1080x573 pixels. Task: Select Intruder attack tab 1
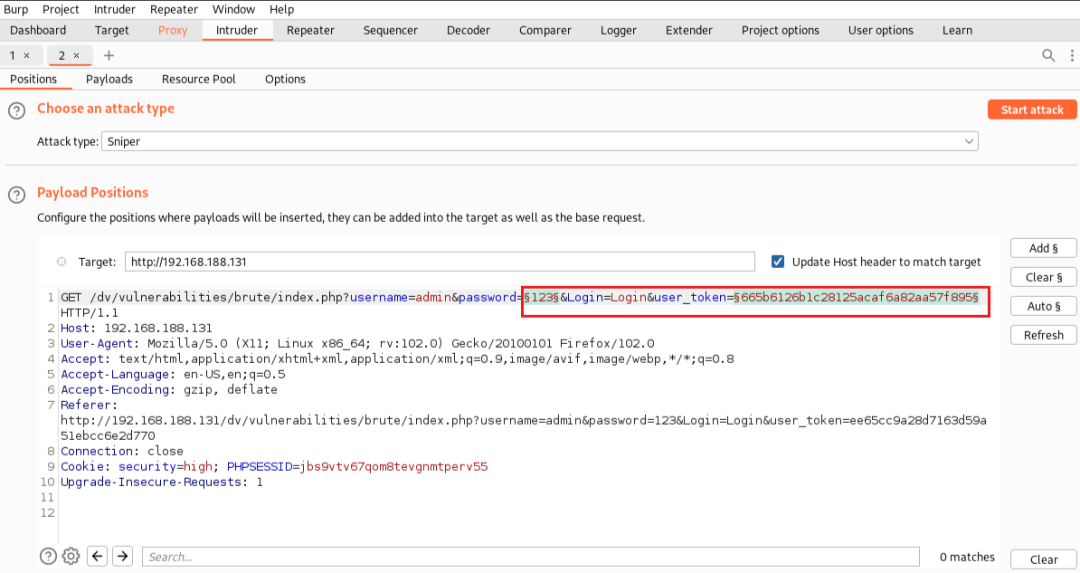[x=14, y=56]
